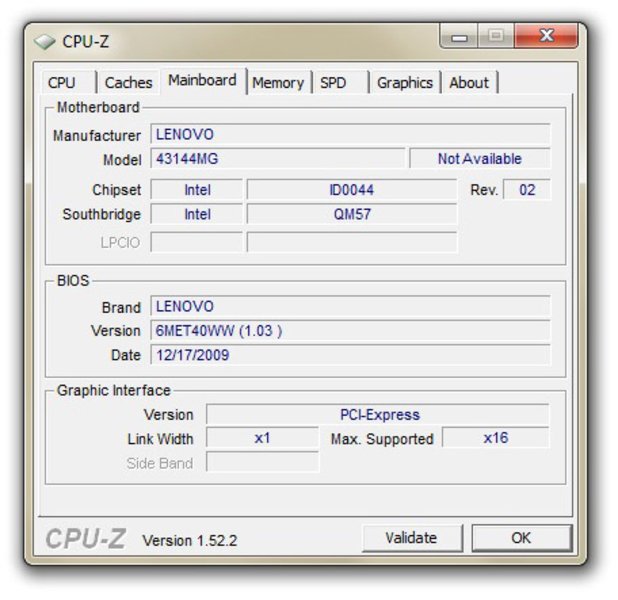Click the Motherboard group label

[98, 107]
